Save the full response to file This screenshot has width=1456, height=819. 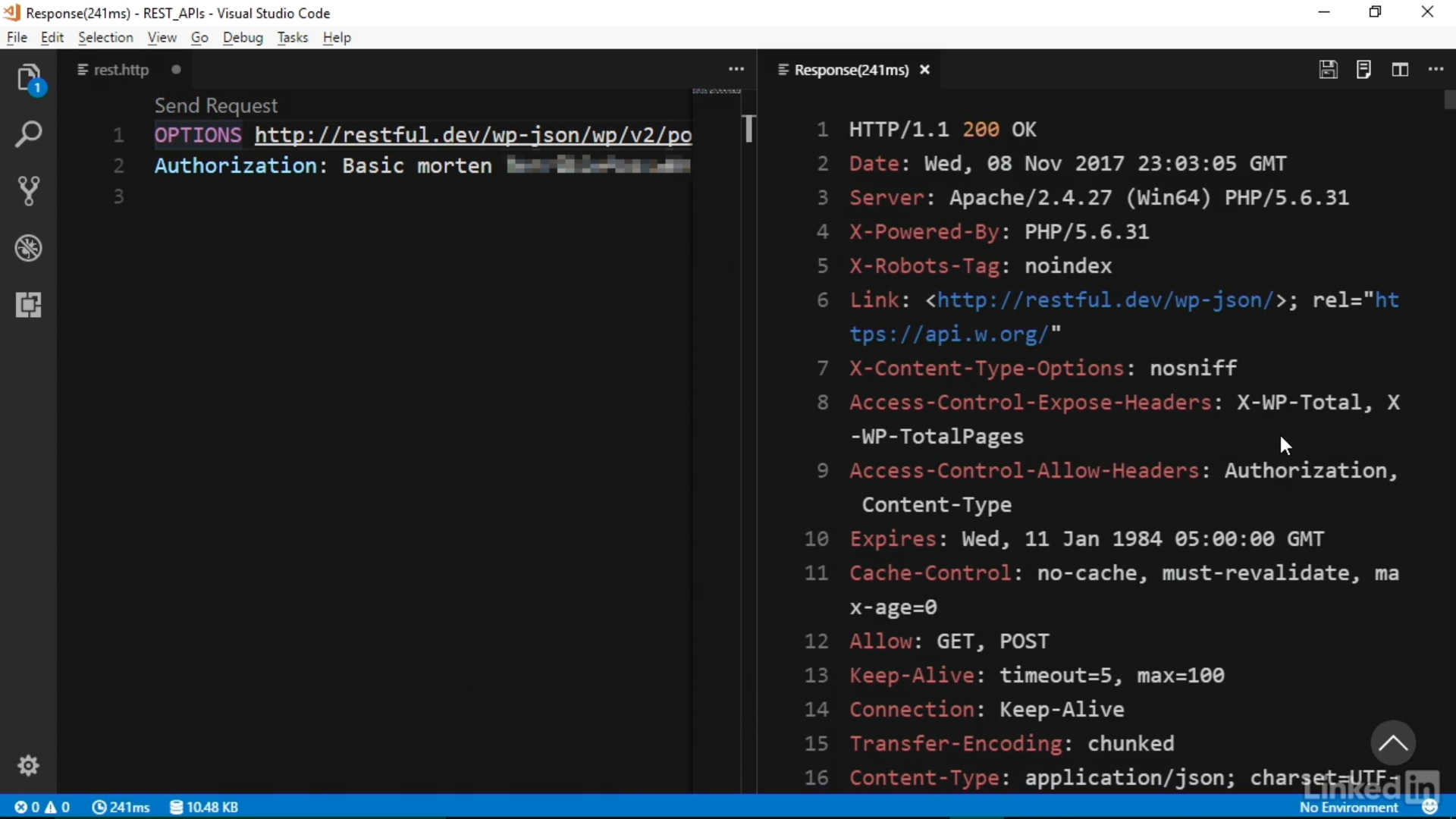point(1328,70)
